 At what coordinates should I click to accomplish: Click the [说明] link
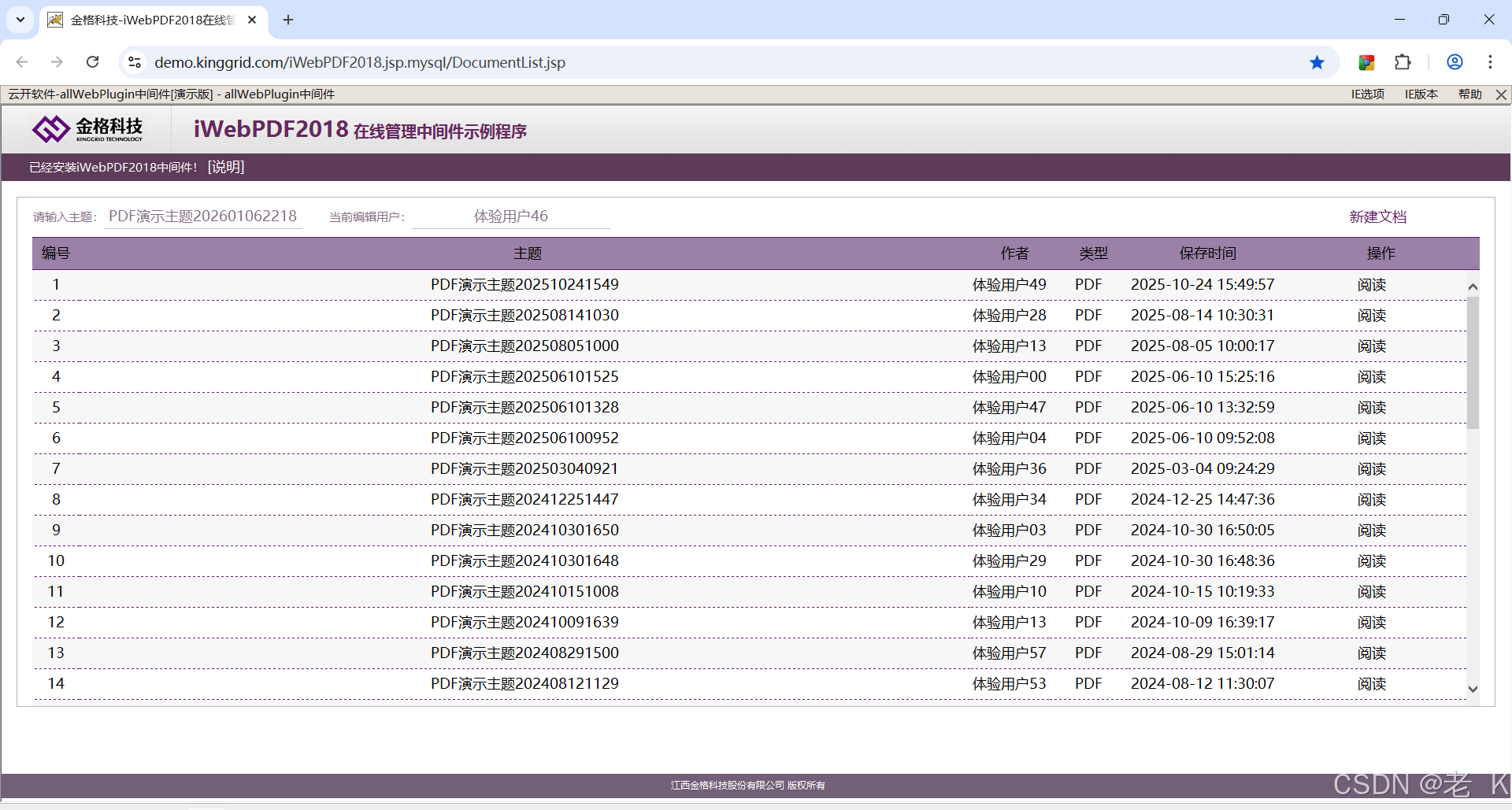pyautogui.click(x=226, y=167)
